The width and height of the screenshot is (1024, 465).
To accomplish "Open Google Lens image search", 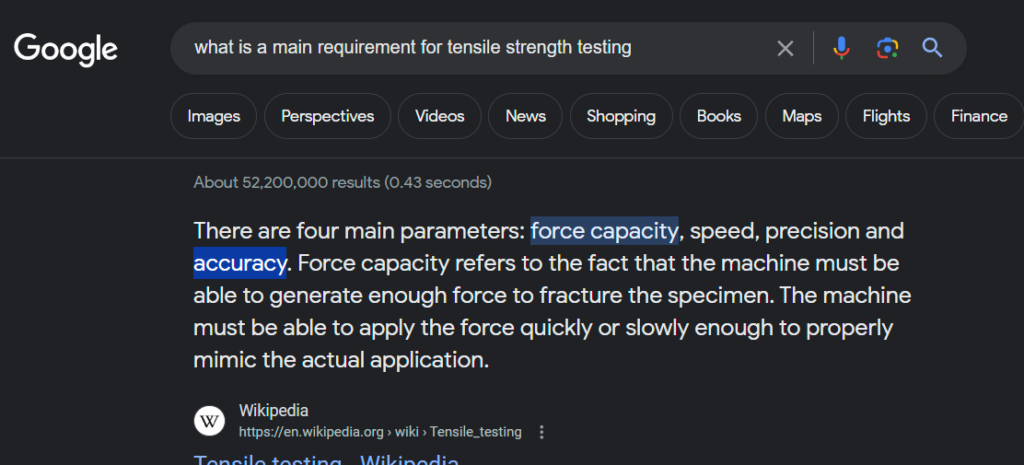I will coord(887,48).
